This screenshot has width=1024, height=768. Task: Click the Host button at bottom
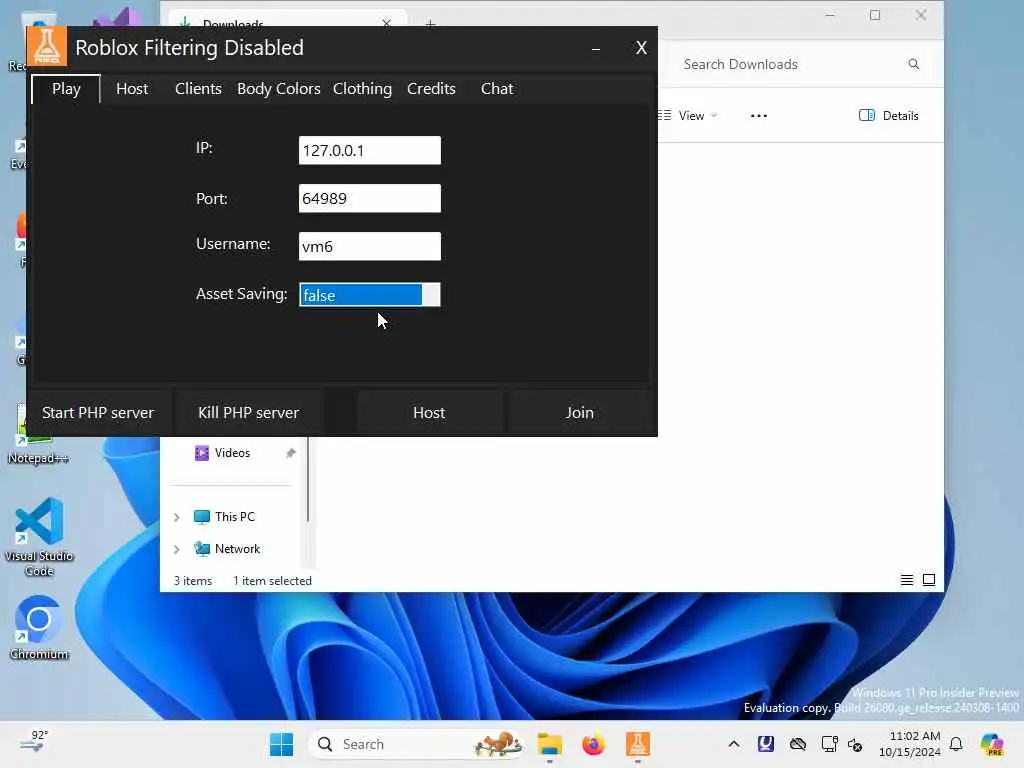click(x=429, y=413)
